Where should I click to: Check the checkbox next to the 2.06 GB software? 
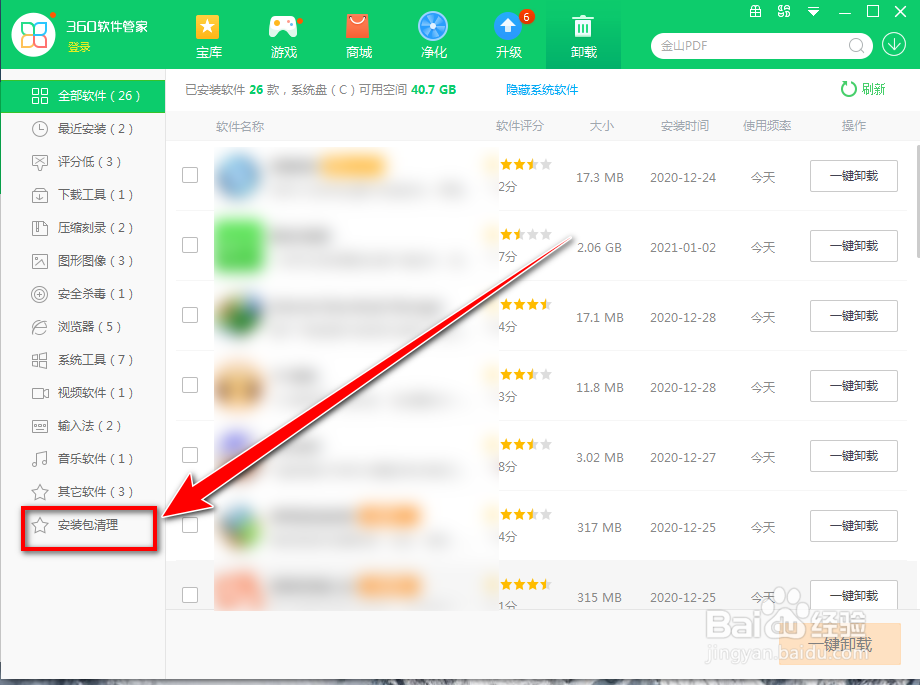(189, 246)
